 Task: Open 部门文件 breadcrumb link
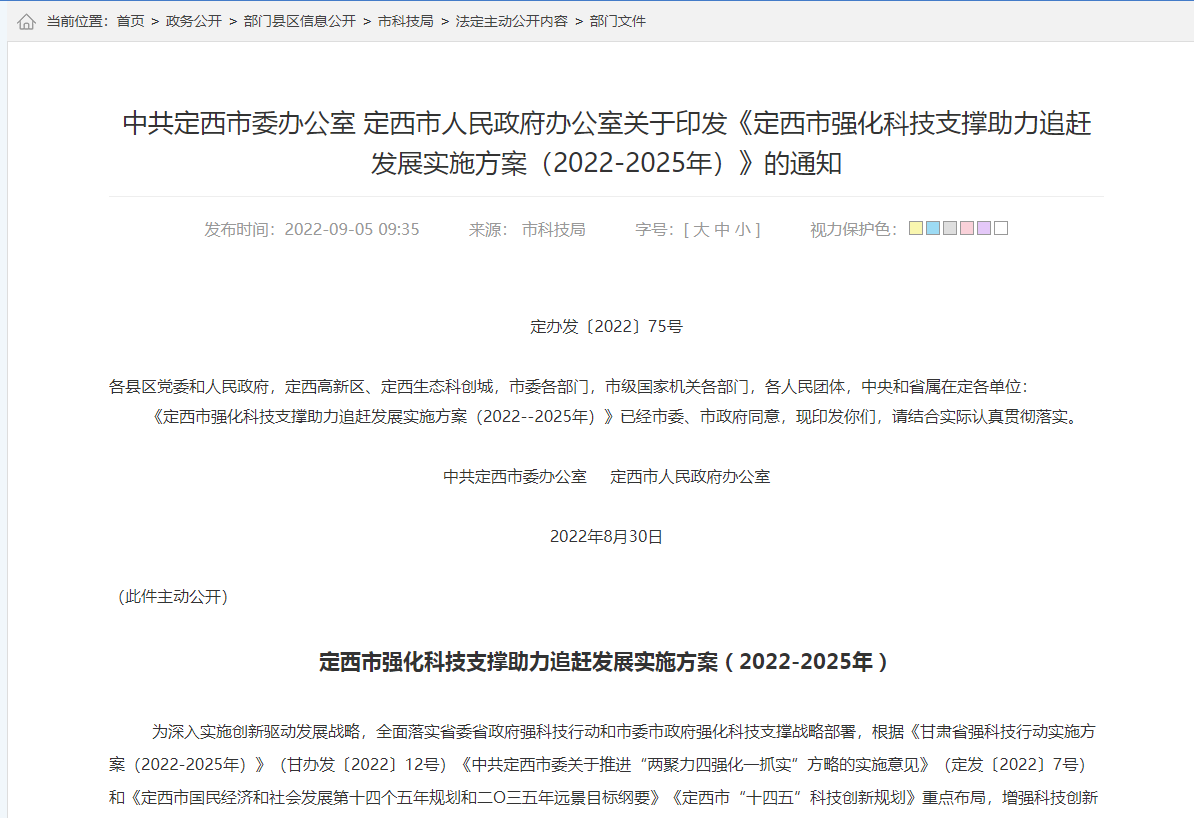[617, 21]
